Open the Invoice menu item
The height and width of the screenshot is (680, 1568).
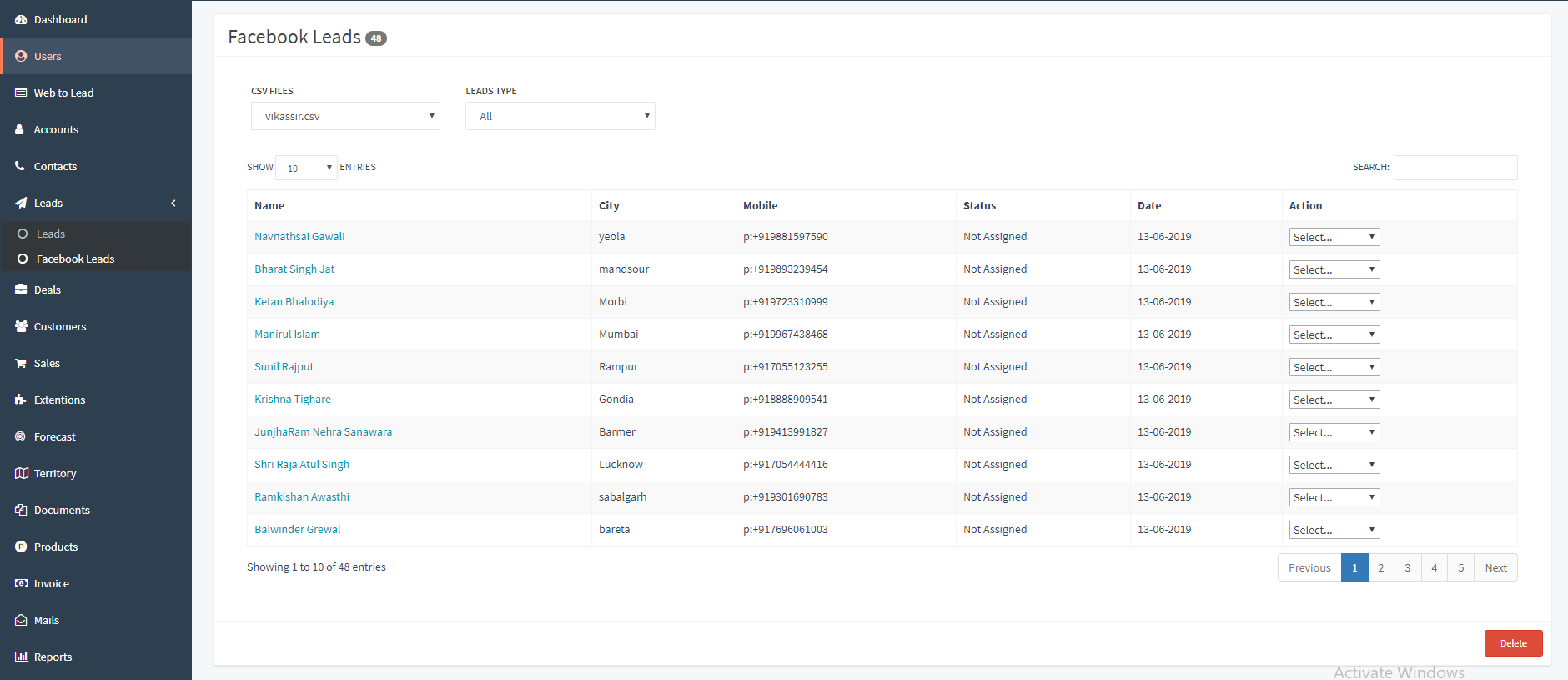coord(96,583)
